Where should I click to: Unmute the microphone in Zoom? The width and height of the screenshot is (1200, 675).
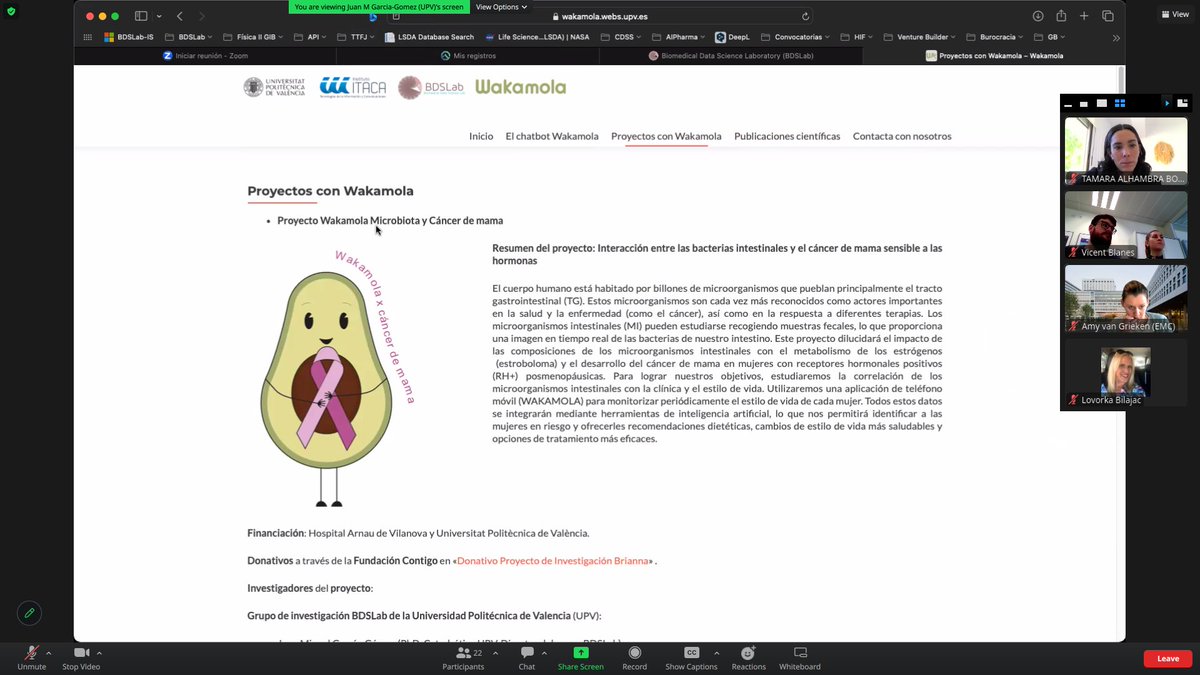click(x=31, y=657)
